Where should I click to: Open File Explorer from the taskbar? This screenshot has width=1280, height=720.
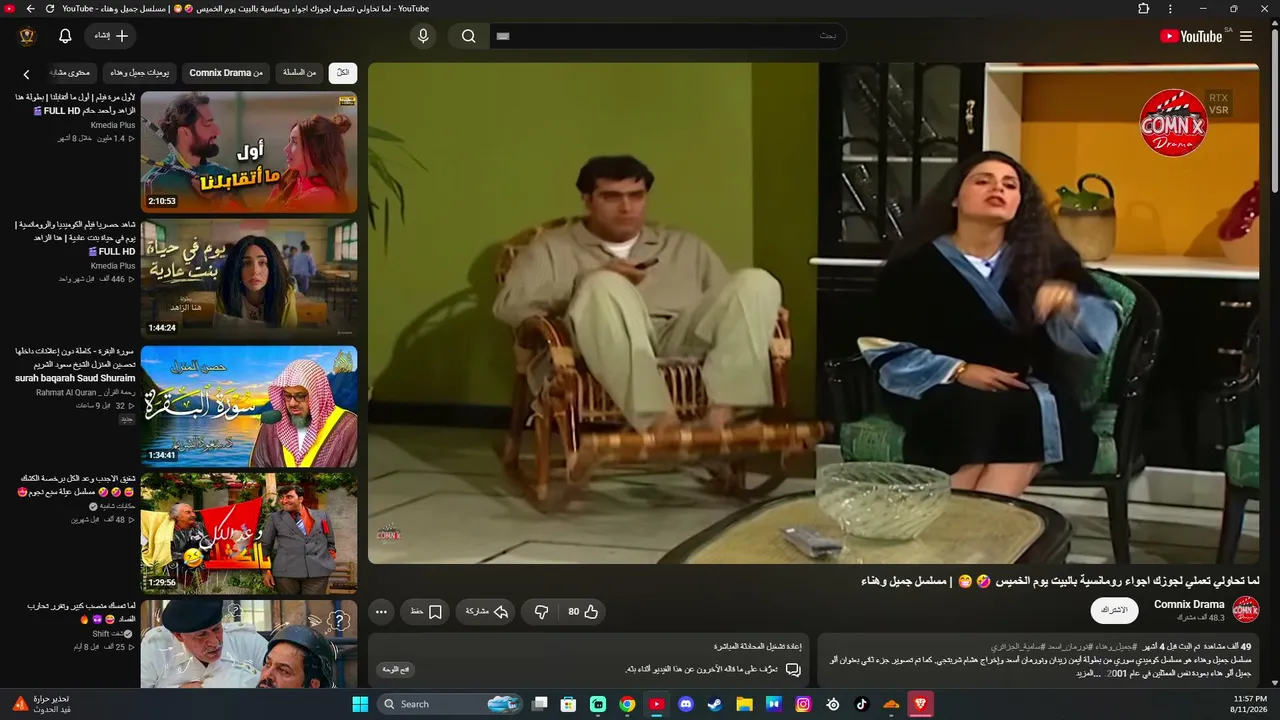pyautogui.click(x=745, y=704)
